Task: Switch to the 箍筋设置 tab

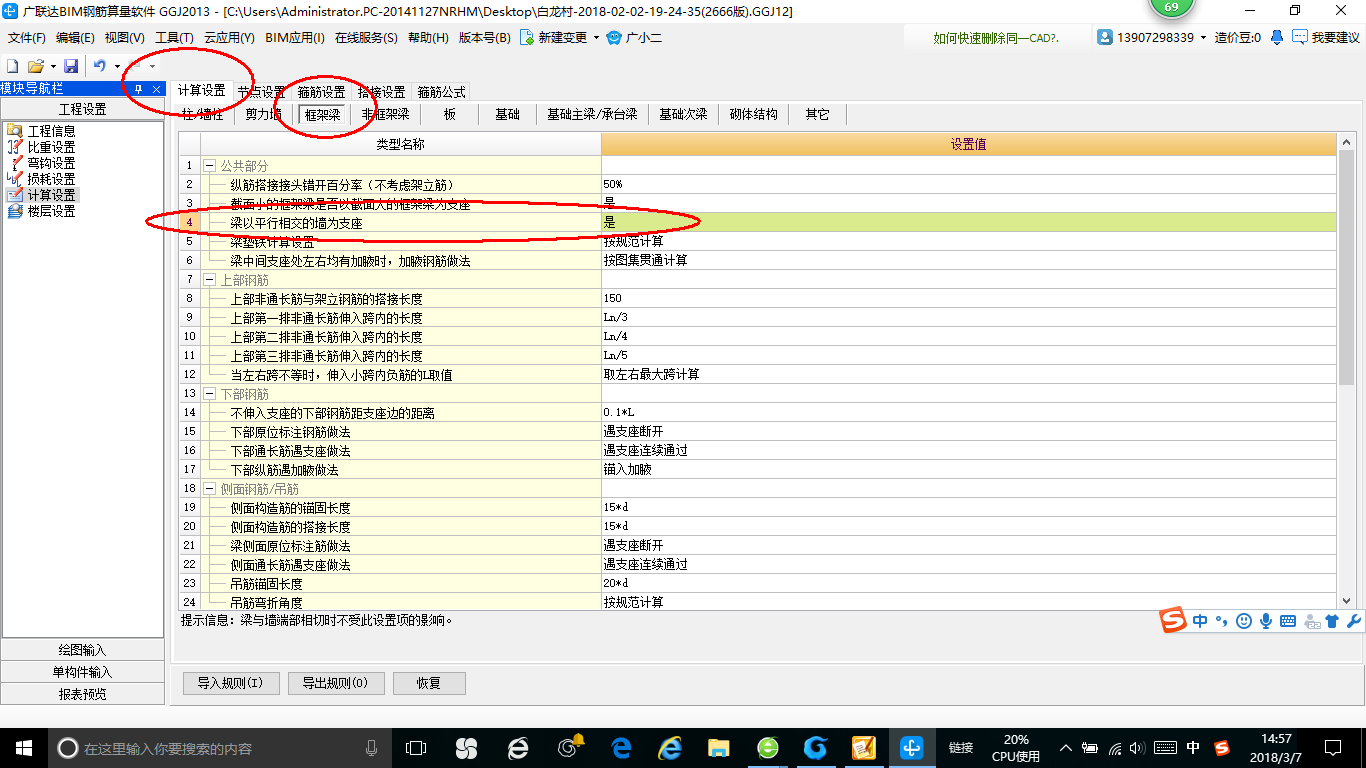Action: point(321,92)
